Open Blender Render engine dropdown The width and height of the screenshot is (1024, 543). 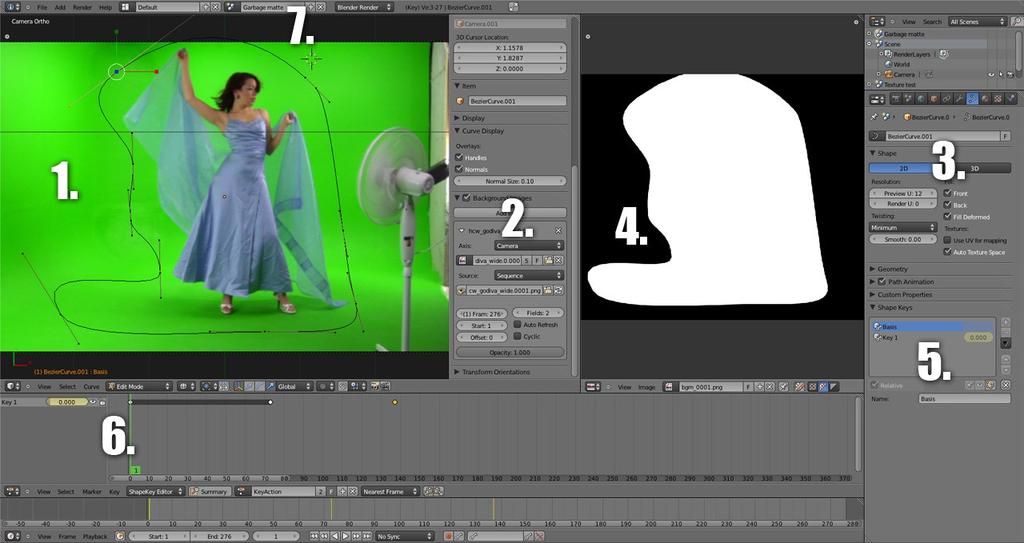(364, 7)
